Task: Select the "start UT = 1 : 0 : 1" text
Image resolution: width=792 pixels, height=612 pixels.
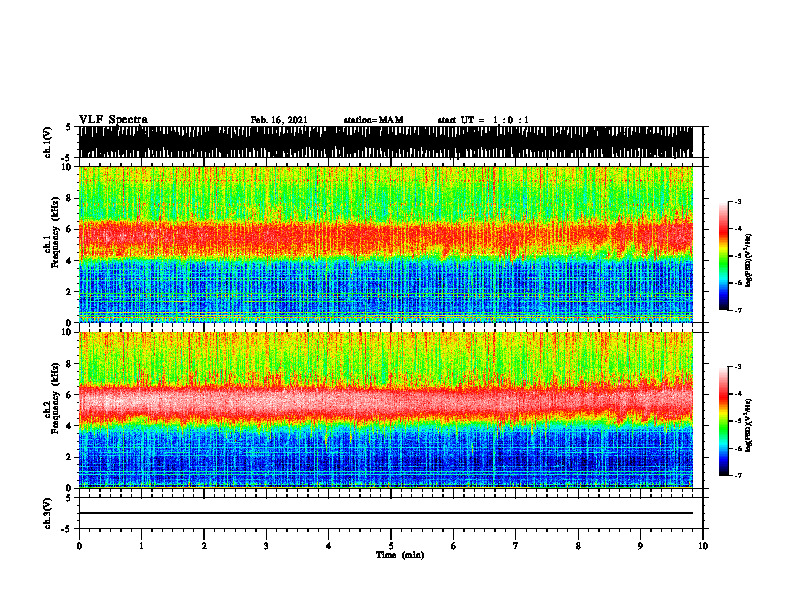Action: (483, 120)
